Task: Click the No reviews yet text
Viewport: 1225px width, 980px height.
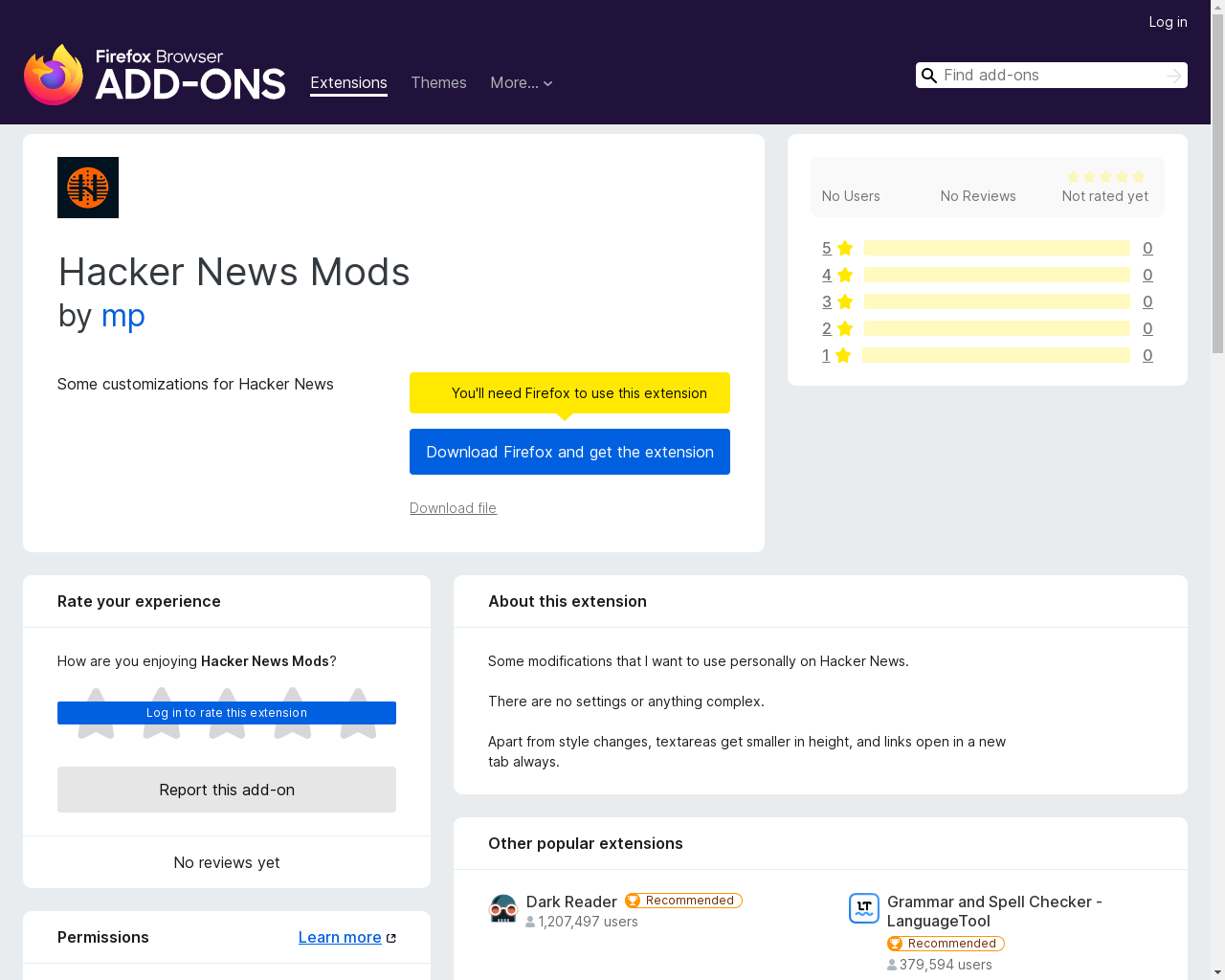Action: (227, 862)
